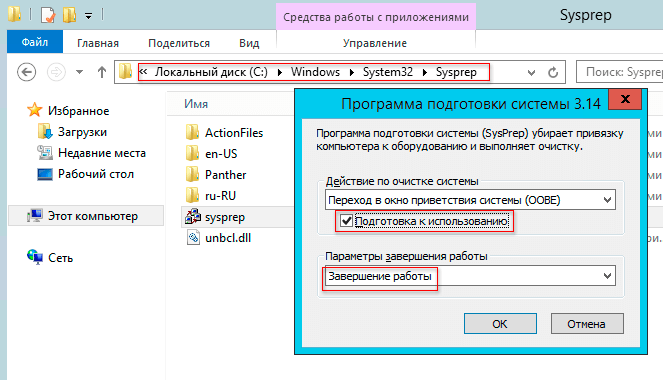Expand the address bar history dropdown

point(531,73)
